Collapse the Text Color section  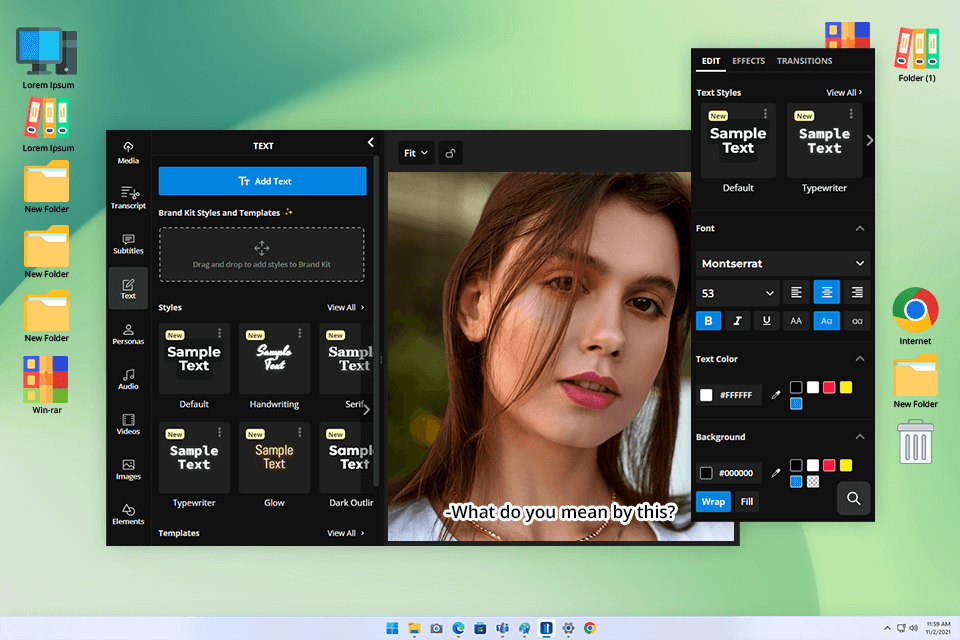(x=859, y=358)
